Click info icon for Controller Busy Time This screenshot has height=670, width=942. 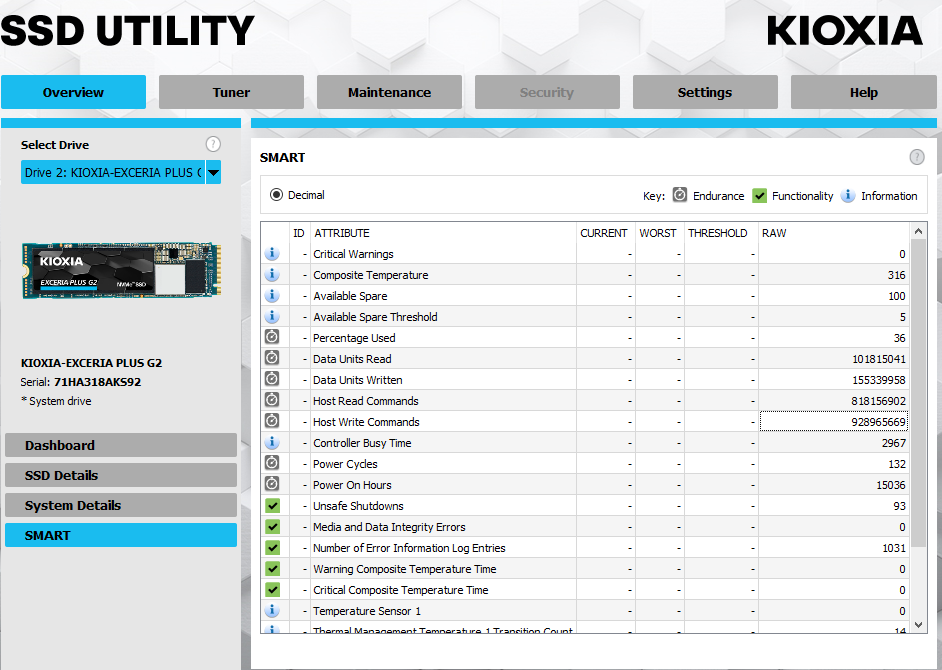pyautogui.click(x=272, y=442)
